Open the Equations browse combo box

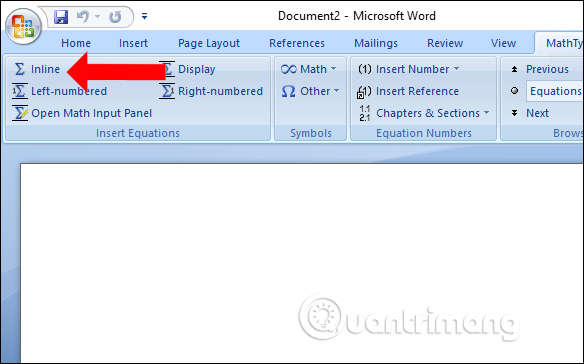tap(555, 91)
